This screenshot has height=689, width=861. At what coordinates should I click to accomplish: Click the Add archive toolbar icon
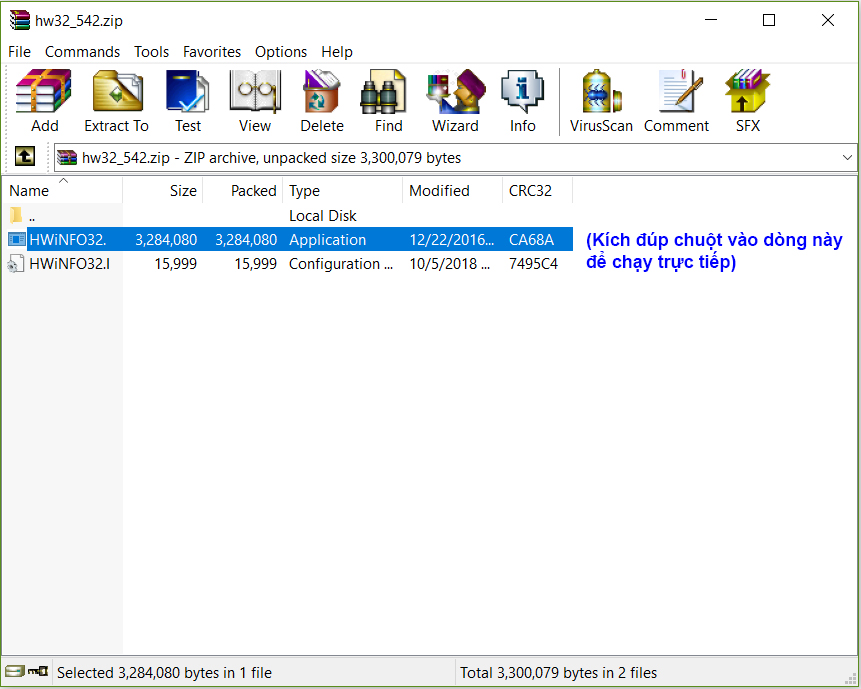click(44, 100)
